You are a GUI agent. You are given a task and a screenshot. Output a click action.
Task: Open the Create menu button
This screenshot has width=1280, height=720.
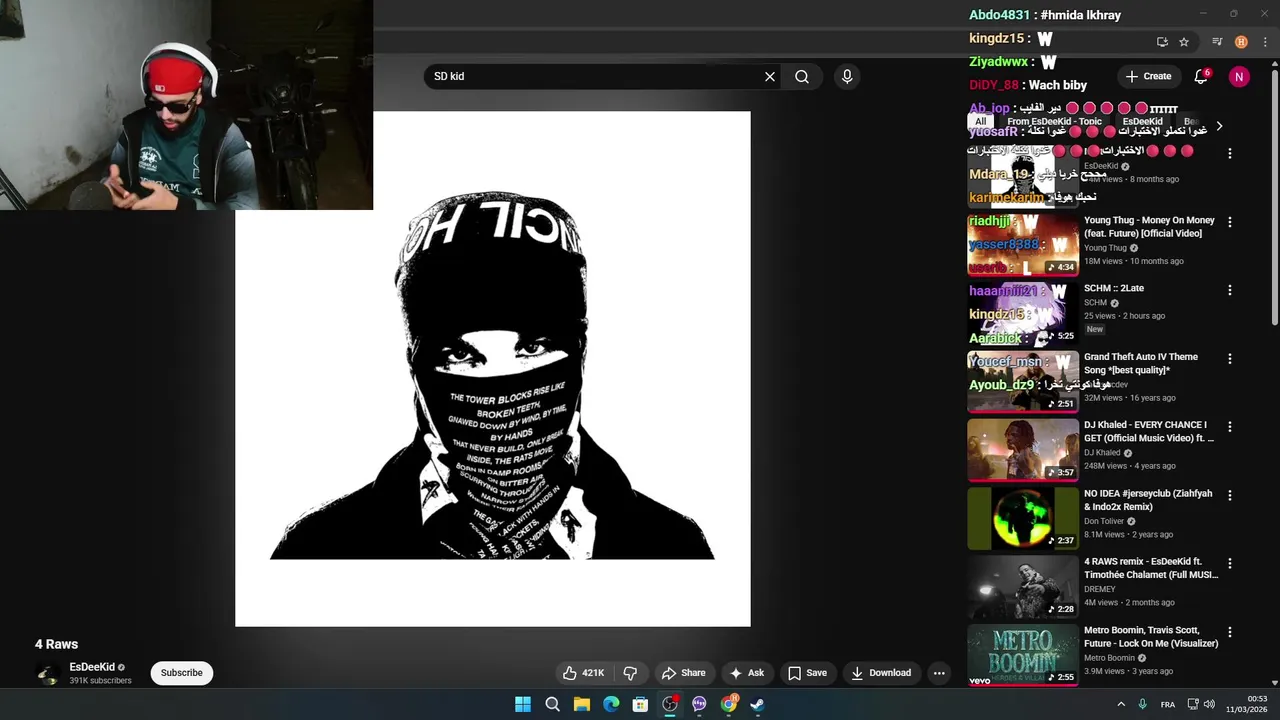click(1147, 76)
